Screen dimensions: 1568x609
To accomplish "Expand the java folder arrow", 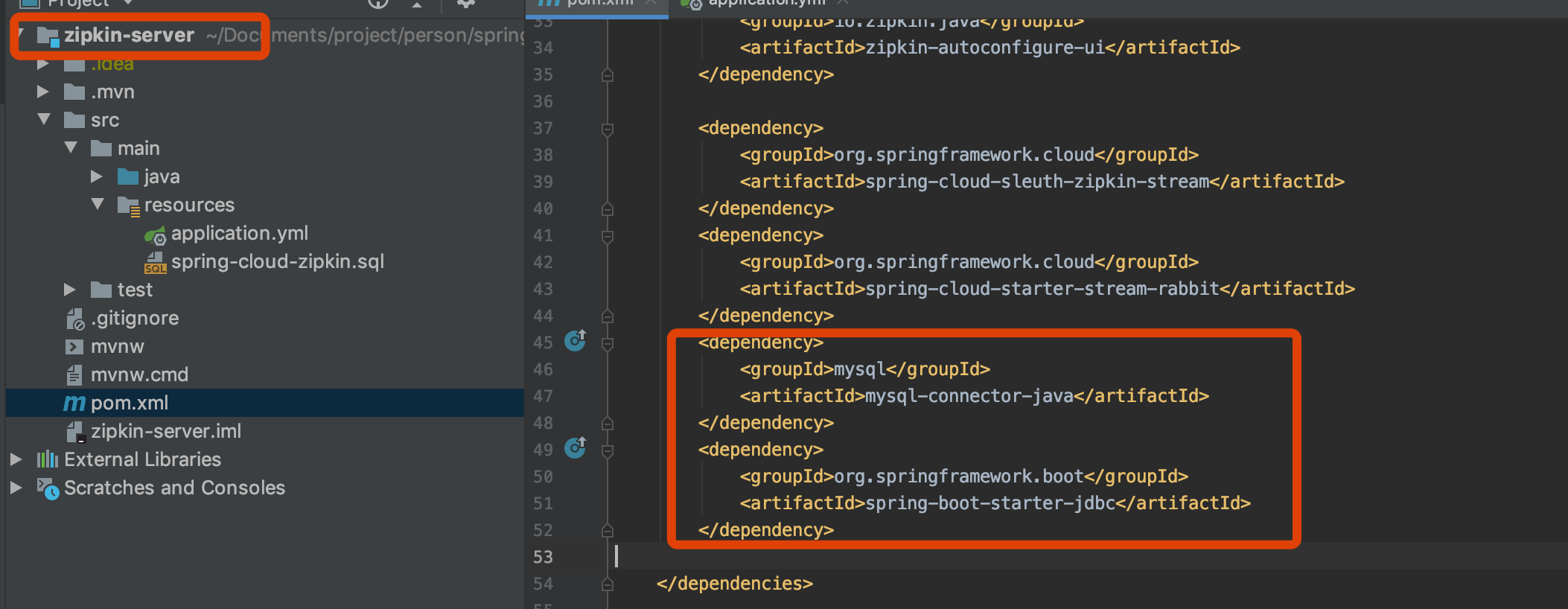I will [x=97, y=176].
